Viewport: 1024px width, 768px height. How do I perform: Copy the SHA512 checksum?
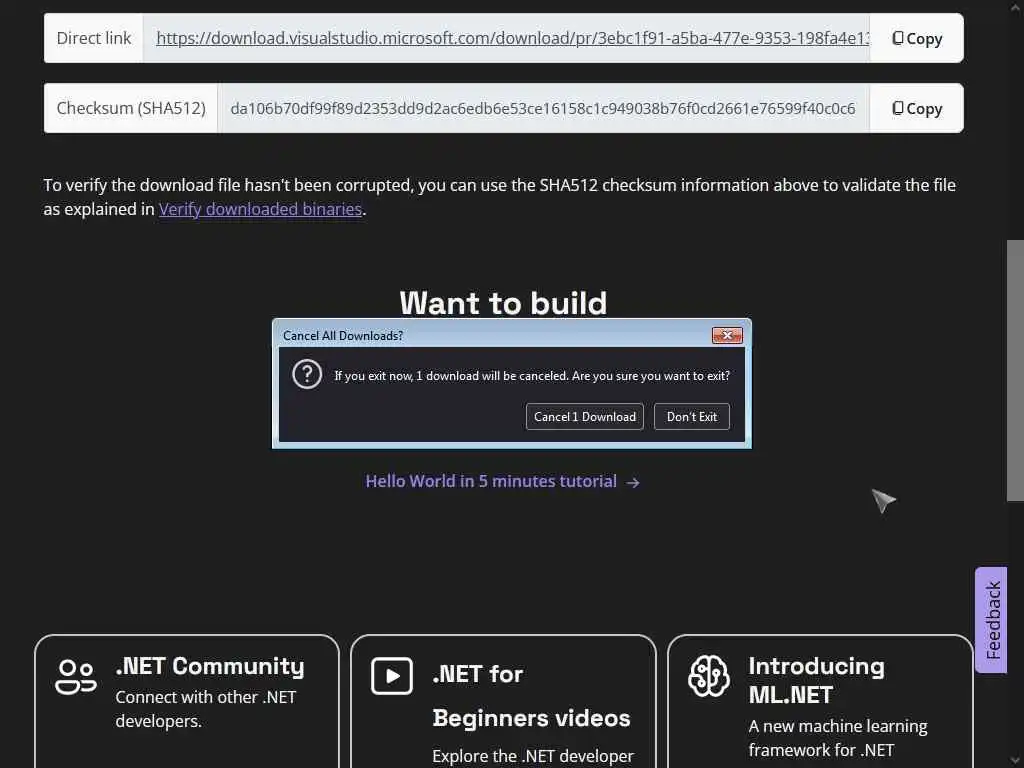point(916,108)
